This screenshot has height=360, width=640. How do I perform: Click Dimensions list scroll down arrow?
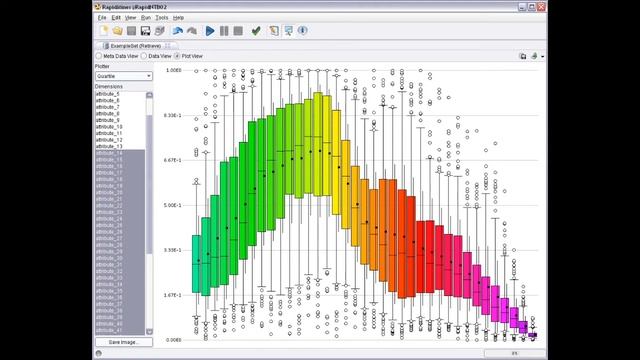149,331
